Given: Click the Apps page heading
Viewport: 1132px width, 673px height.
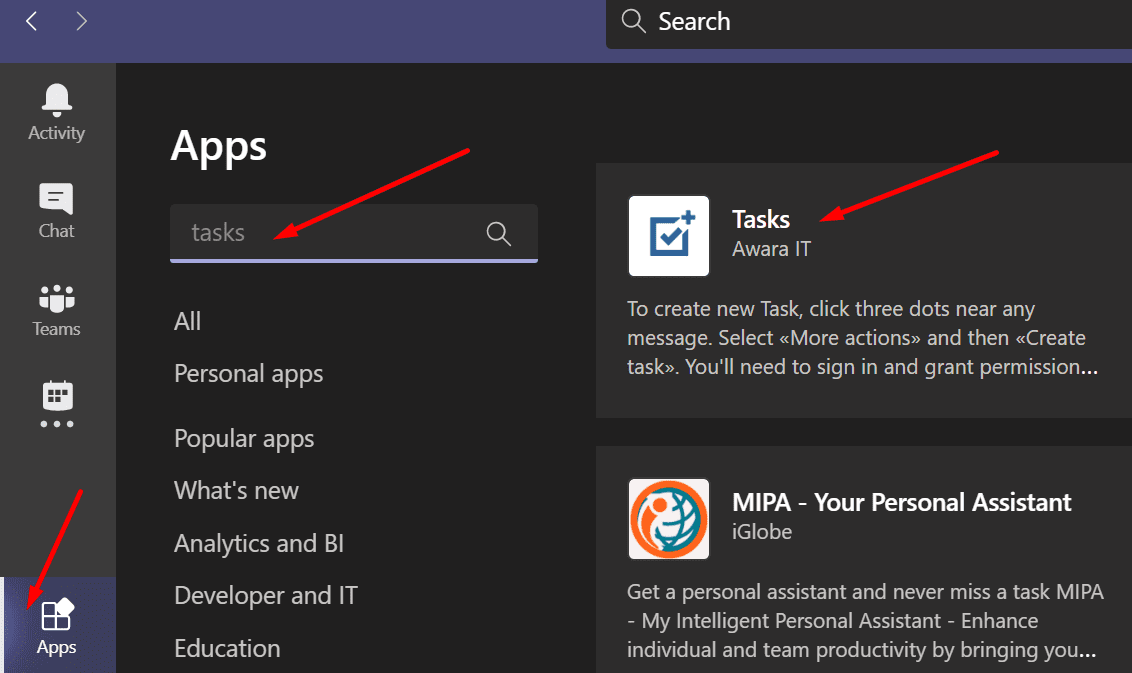Looking at the screenshot, I should [218, 147].
